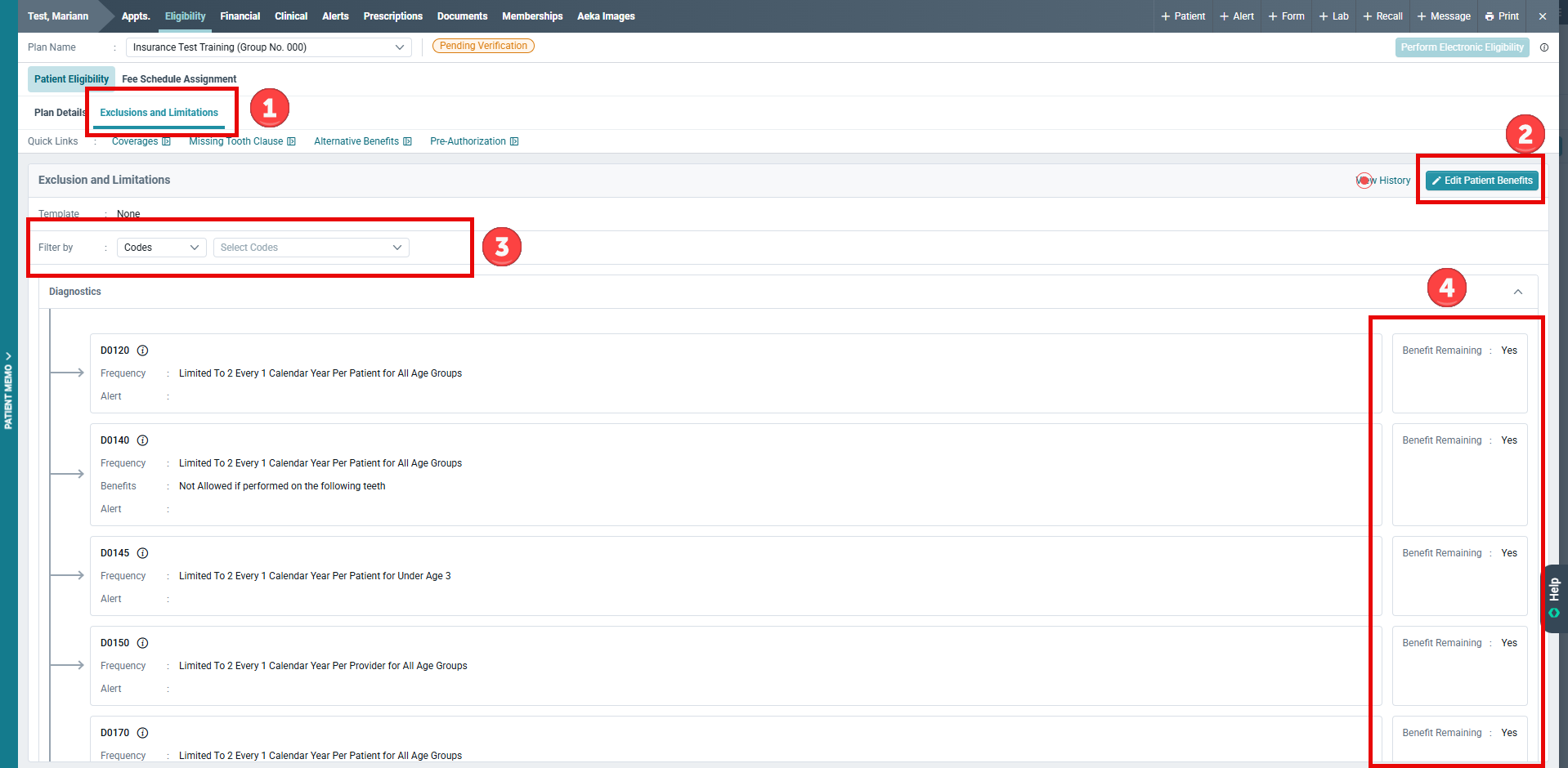This screenshot has height=768, width=1568.
Task: Click the info icon beside Perform Electronic Eligibility
Action: pos(1544,47)
